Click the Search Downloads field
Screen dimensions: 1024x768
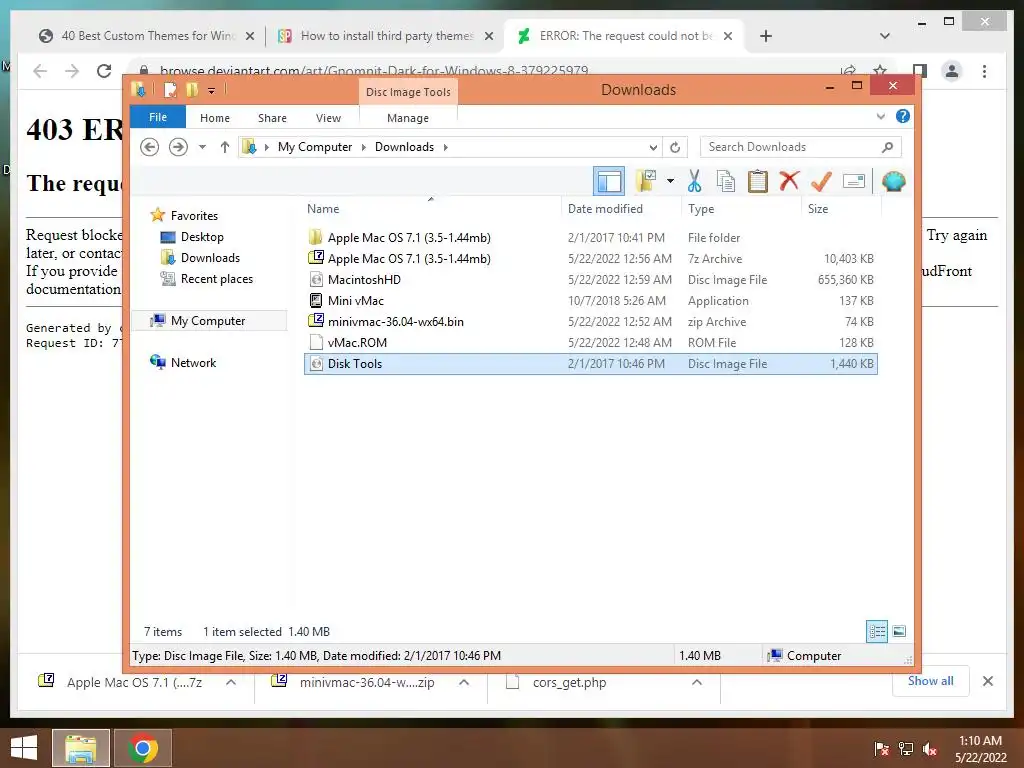pos(800,147)
